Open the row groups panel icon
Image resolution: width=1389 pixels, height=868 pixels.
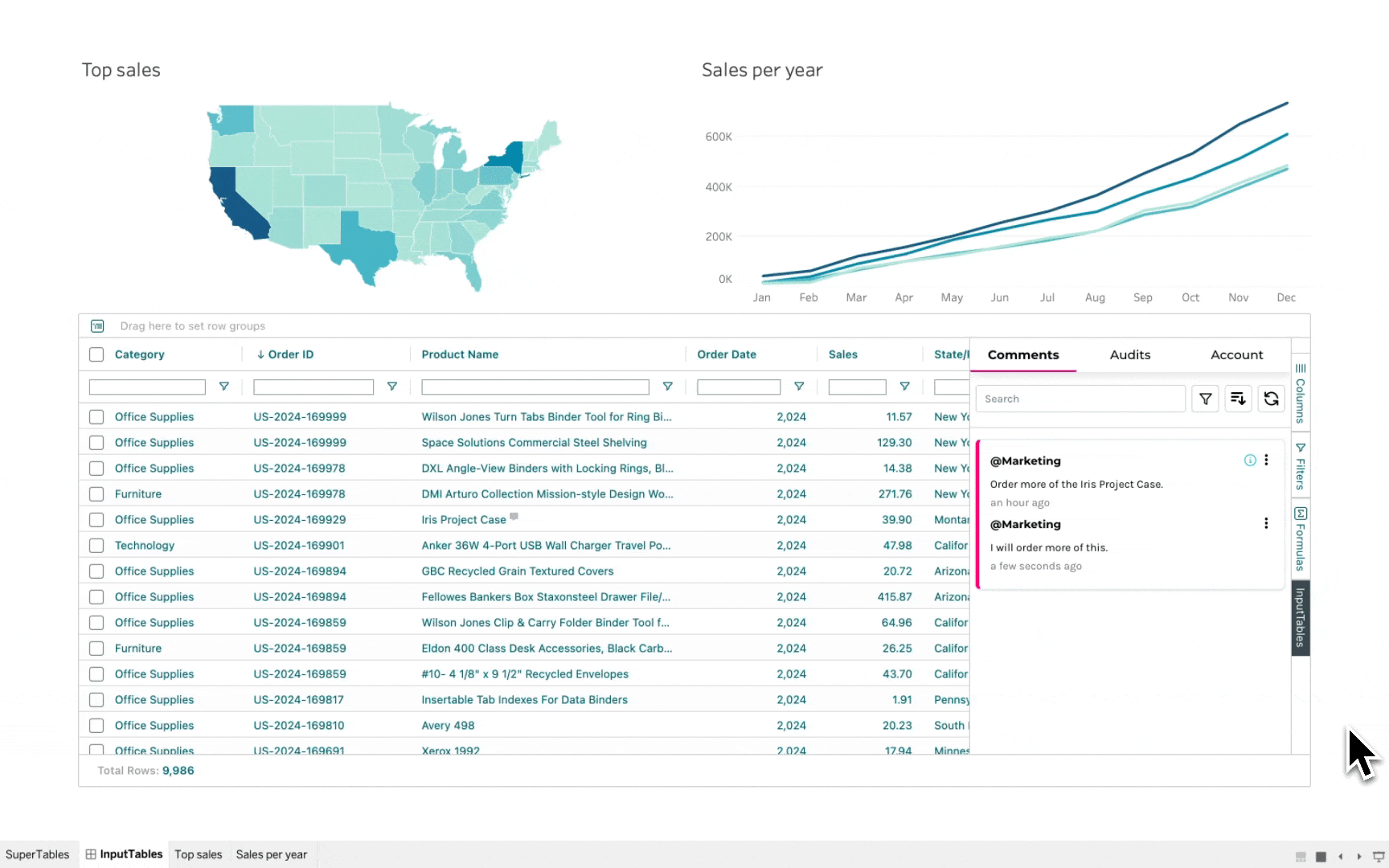point(97,326)
